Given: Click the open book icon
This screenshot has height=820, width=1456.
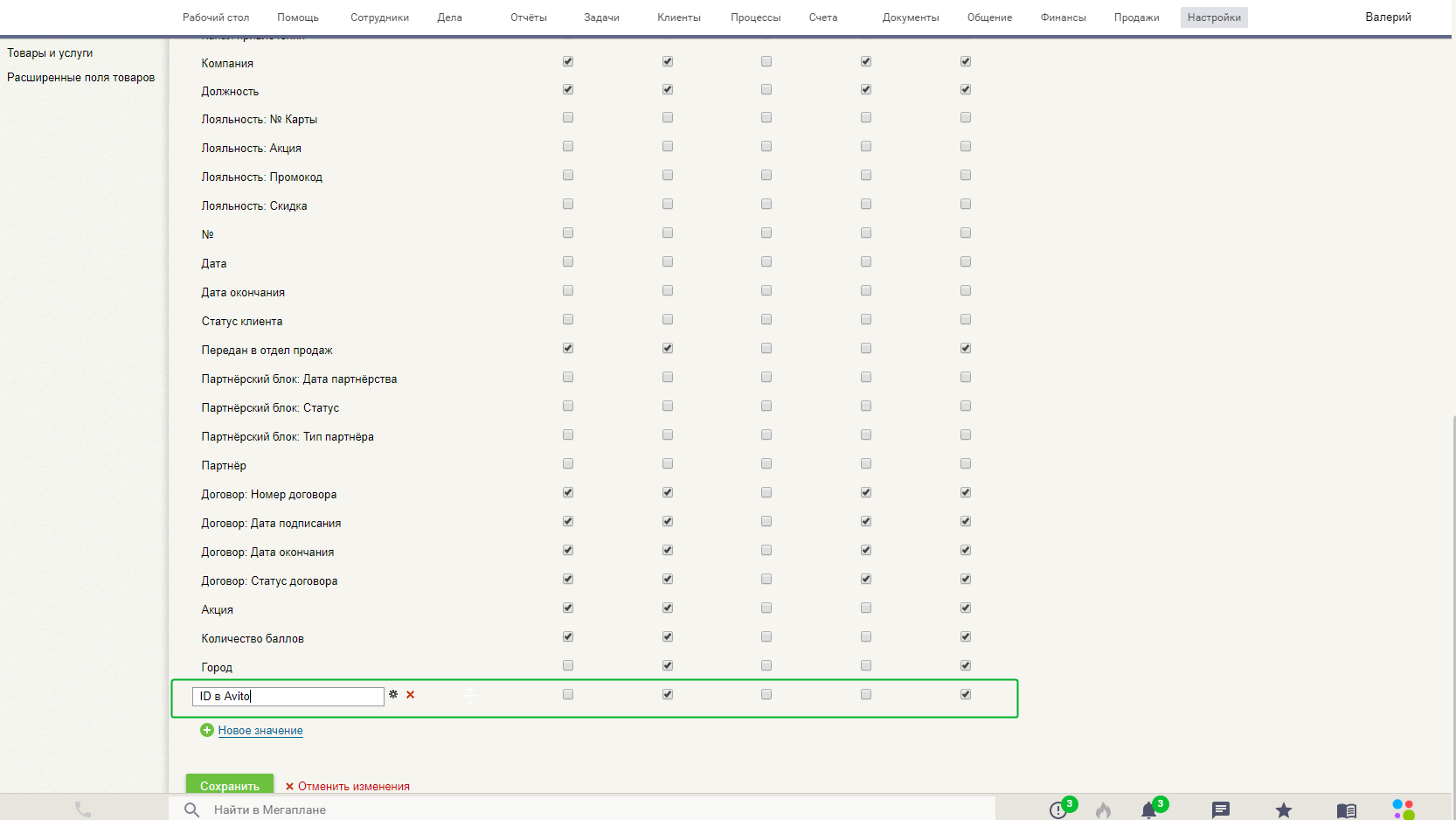Looking at the screenshot, I should point(1347,810).
